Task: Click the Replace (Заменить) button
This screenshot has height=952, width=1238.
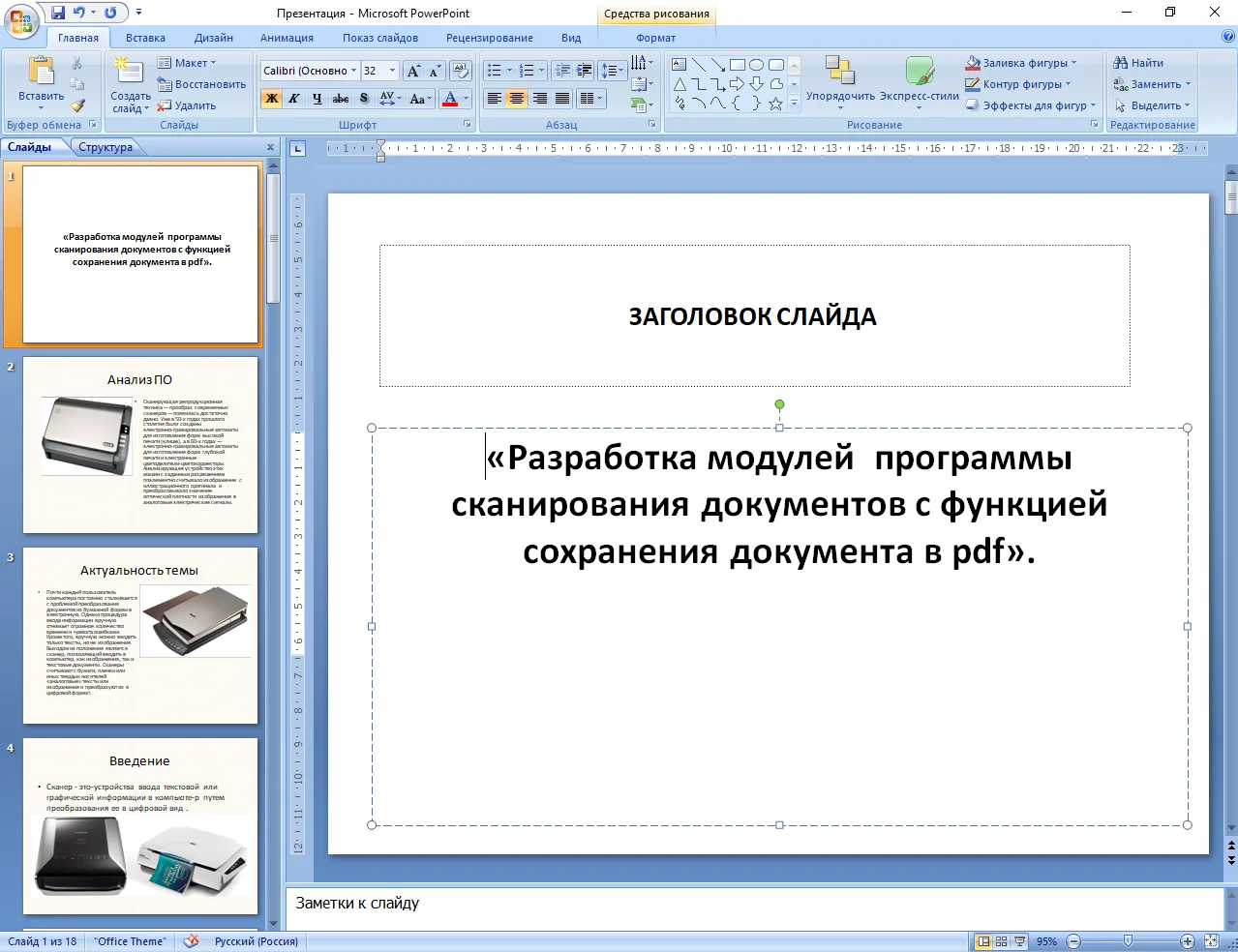Action: (1152, 84)
